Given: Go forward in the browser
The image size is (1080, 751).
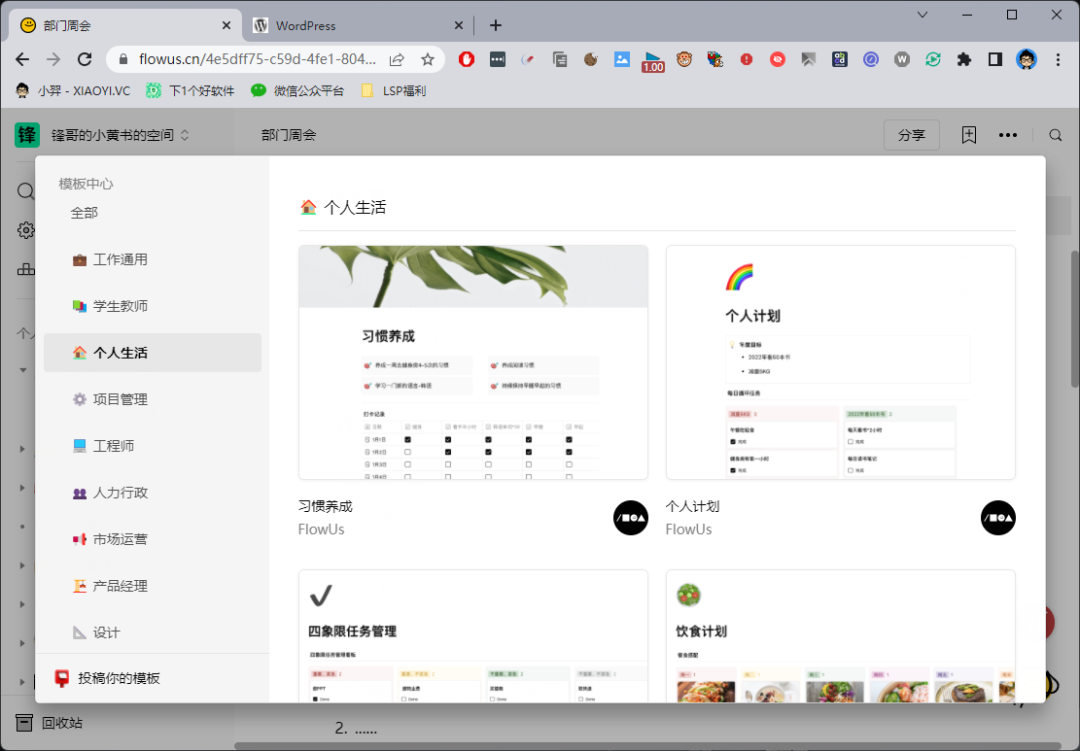Looking at the screenshot, I should tap(53, 59).
